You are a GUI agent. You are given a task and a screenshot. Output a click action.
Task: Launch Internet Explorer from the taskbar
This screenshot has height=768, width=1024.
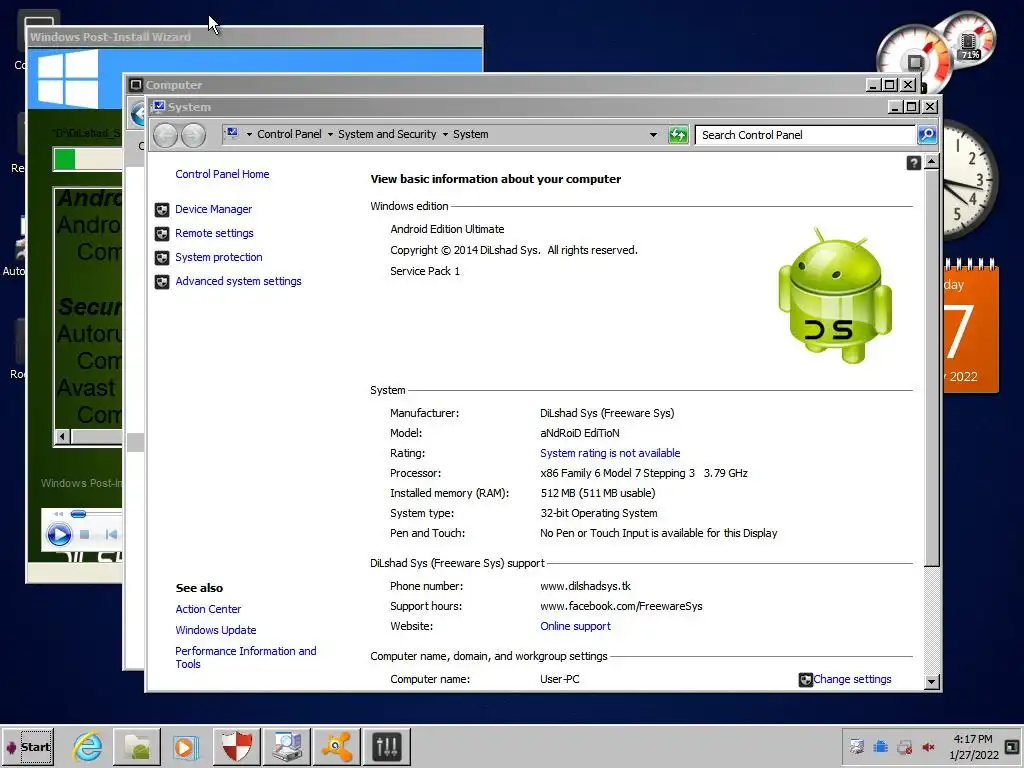(87, 746)
